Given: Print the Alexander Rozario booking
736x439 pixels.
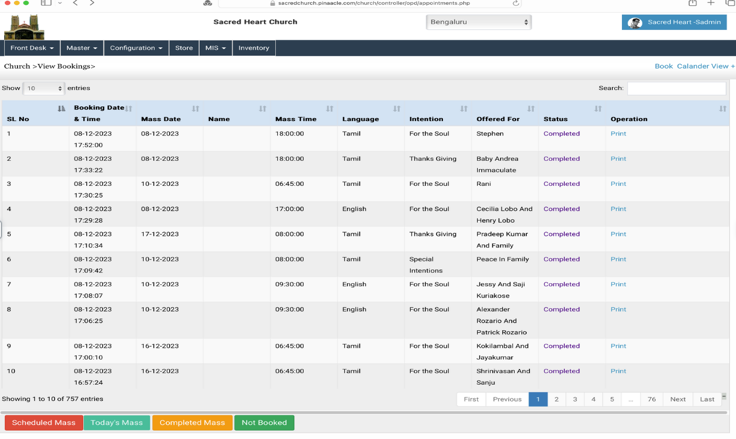Looking at the screenshot, I should tap(618, 309).
